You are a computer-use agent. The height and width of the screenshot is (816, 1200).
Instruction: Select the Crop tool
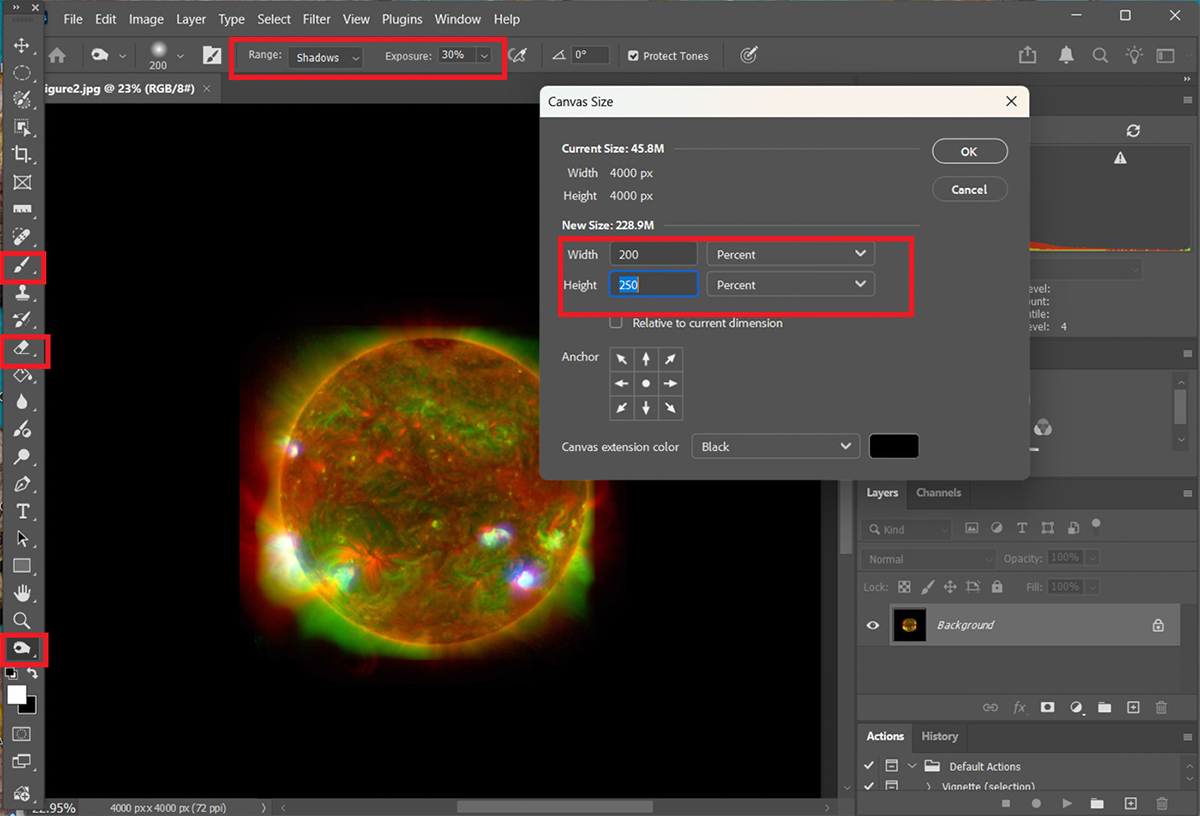click(x=22, y=154)
